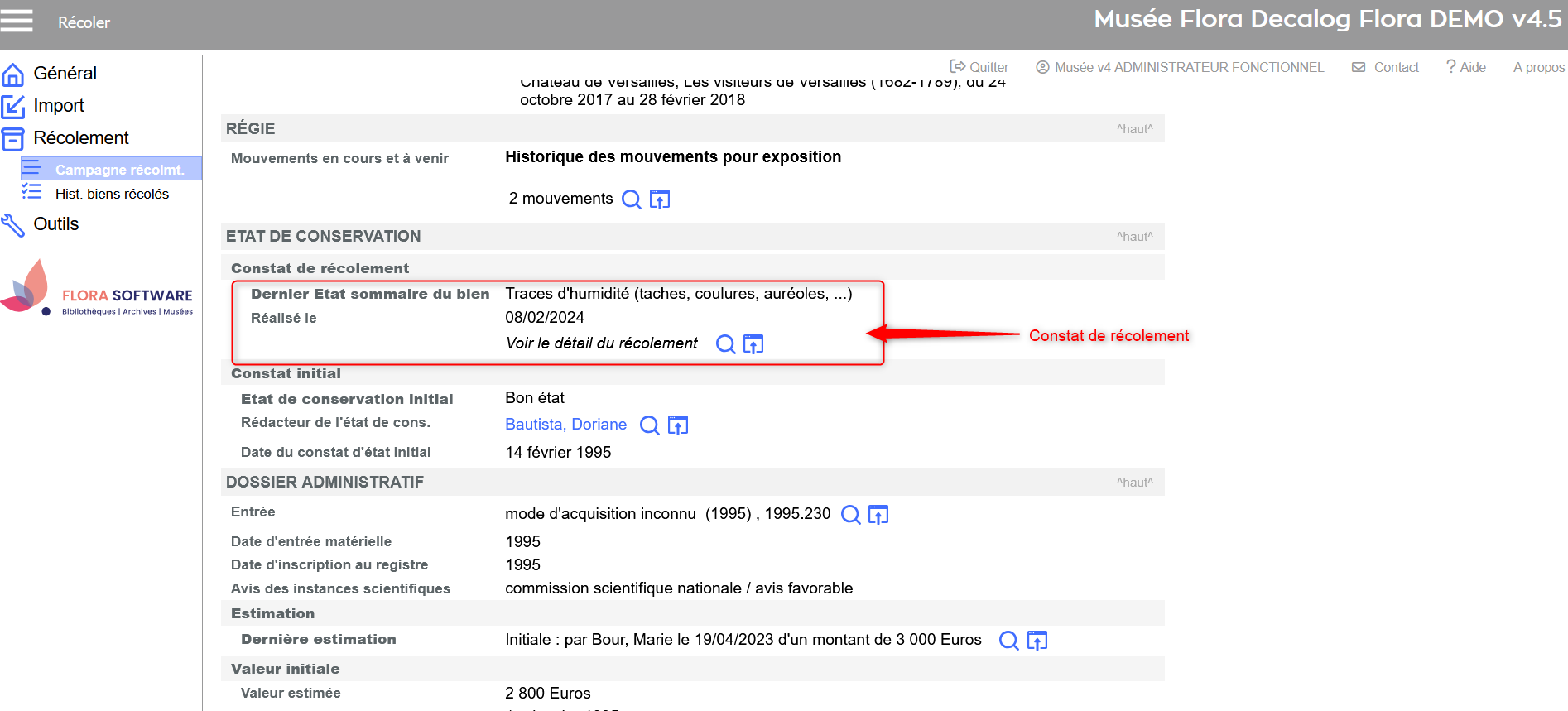
Task: Jump to top via RÉGIE ^haut^ link
Action: (1134, 129)
